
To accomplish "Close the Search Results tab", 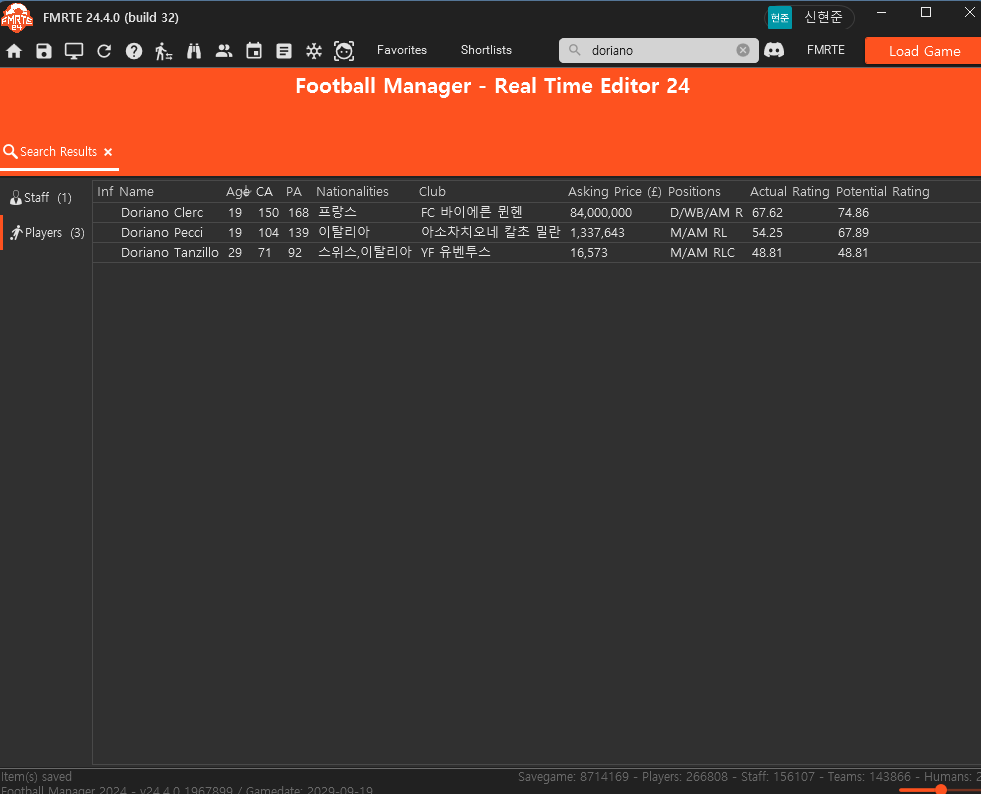I will [x=108, y=152].
